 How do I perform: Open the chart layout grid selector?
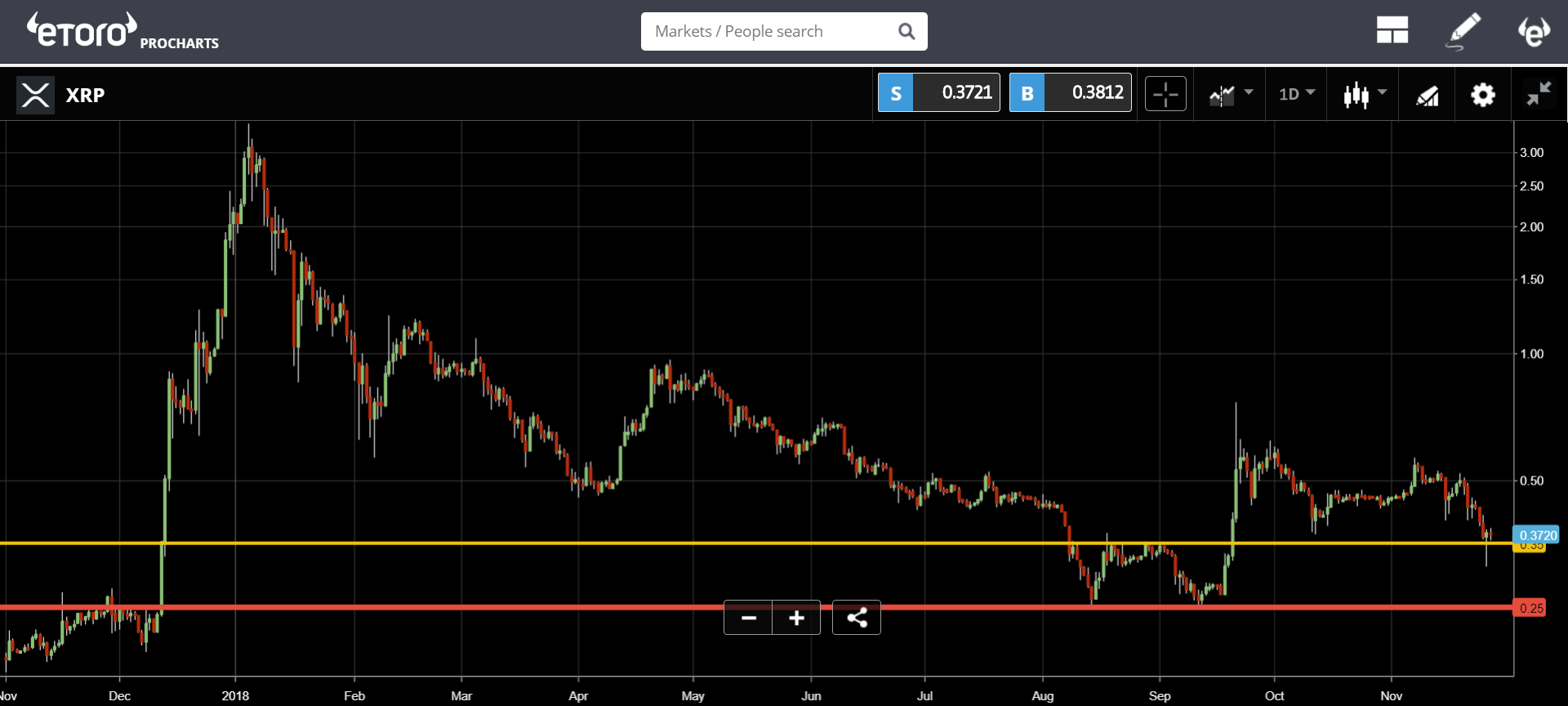click(1392, 31)
